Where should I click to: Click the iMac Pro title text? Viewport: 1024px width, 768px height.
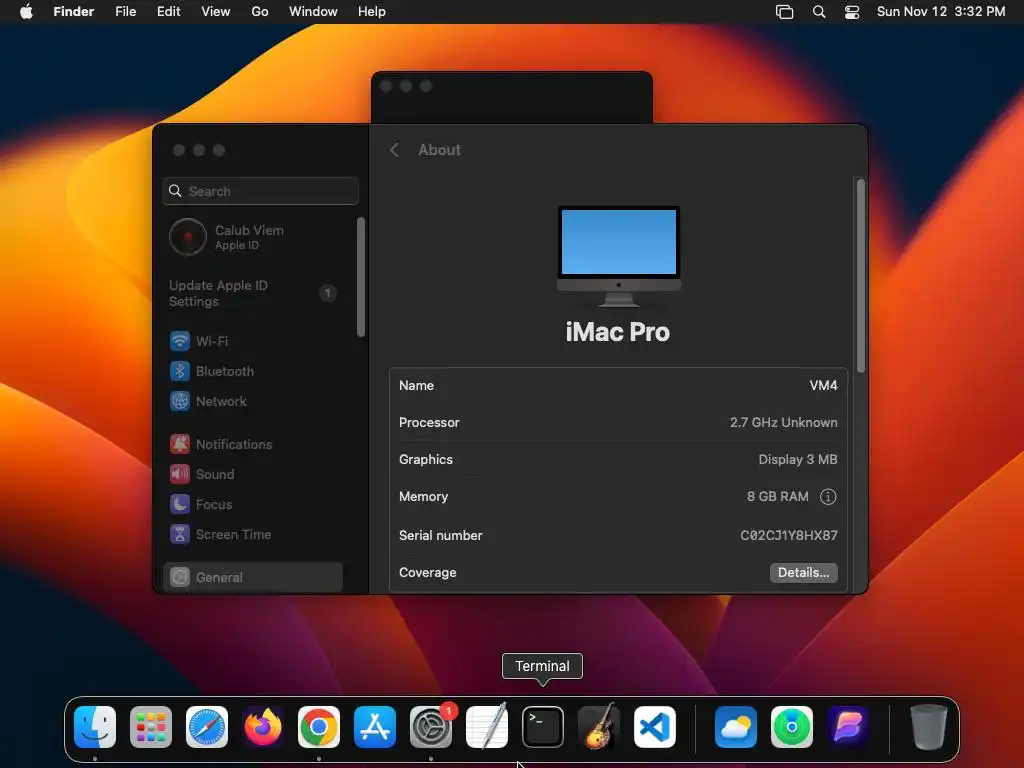[x=618, y=332]
